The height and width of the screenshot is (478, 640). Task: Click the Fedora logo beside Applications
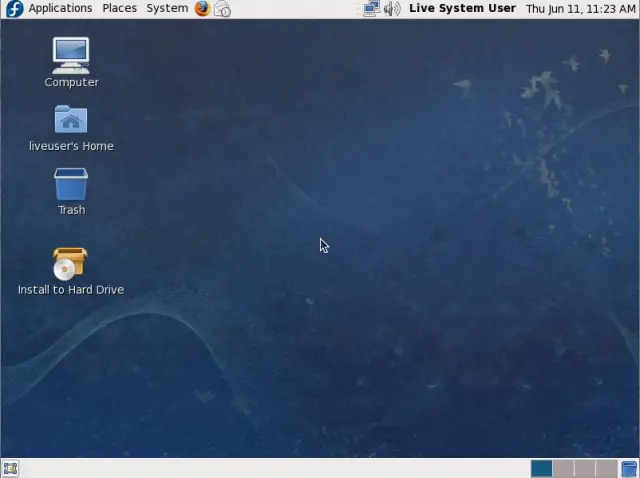pyautogui.click(x=14, y=8)
